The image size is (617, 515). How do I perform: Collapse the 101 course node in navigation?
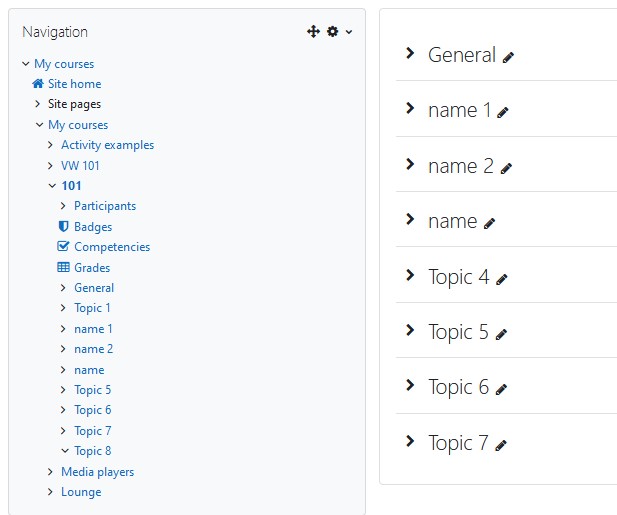52,186
